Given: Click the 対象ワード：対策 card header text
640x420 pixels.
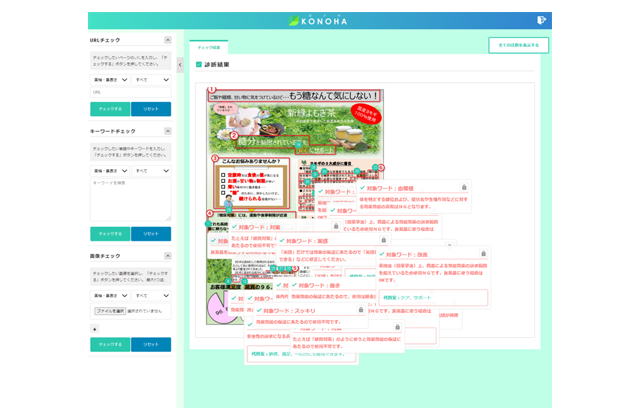Looking at the screenshot, I should click(x=259, y=227).
